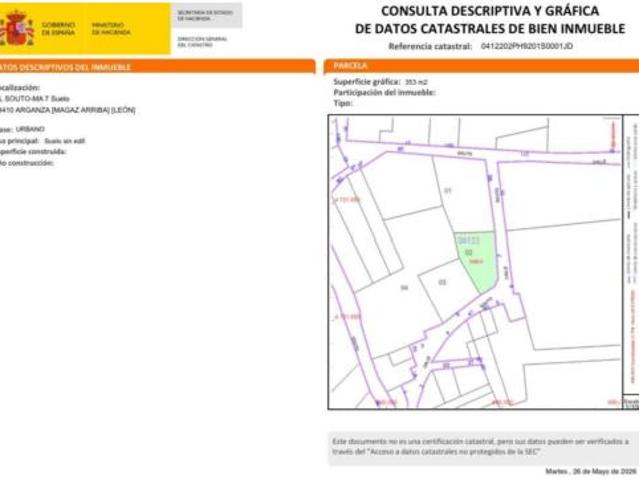The width and height of the screenshot is (639, 480).
Task: Click the "Superficie construida:" label
Action: click(33, 152)
